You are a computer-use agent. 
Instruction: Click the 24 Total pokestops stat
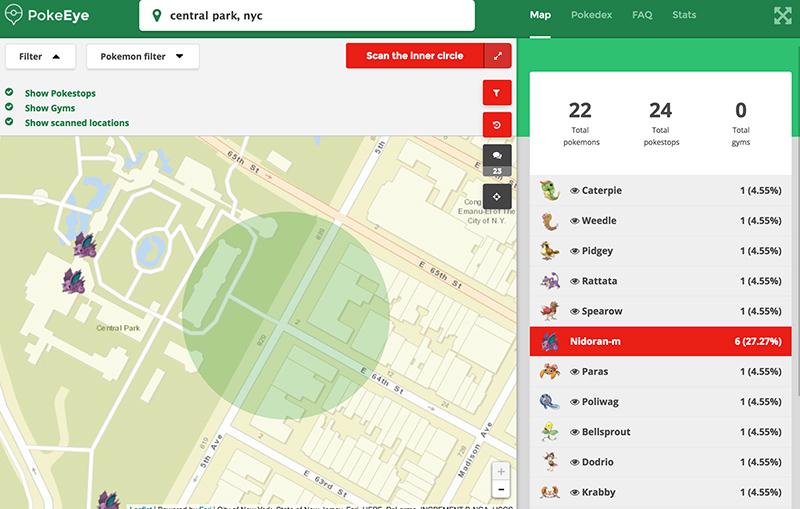661,123
